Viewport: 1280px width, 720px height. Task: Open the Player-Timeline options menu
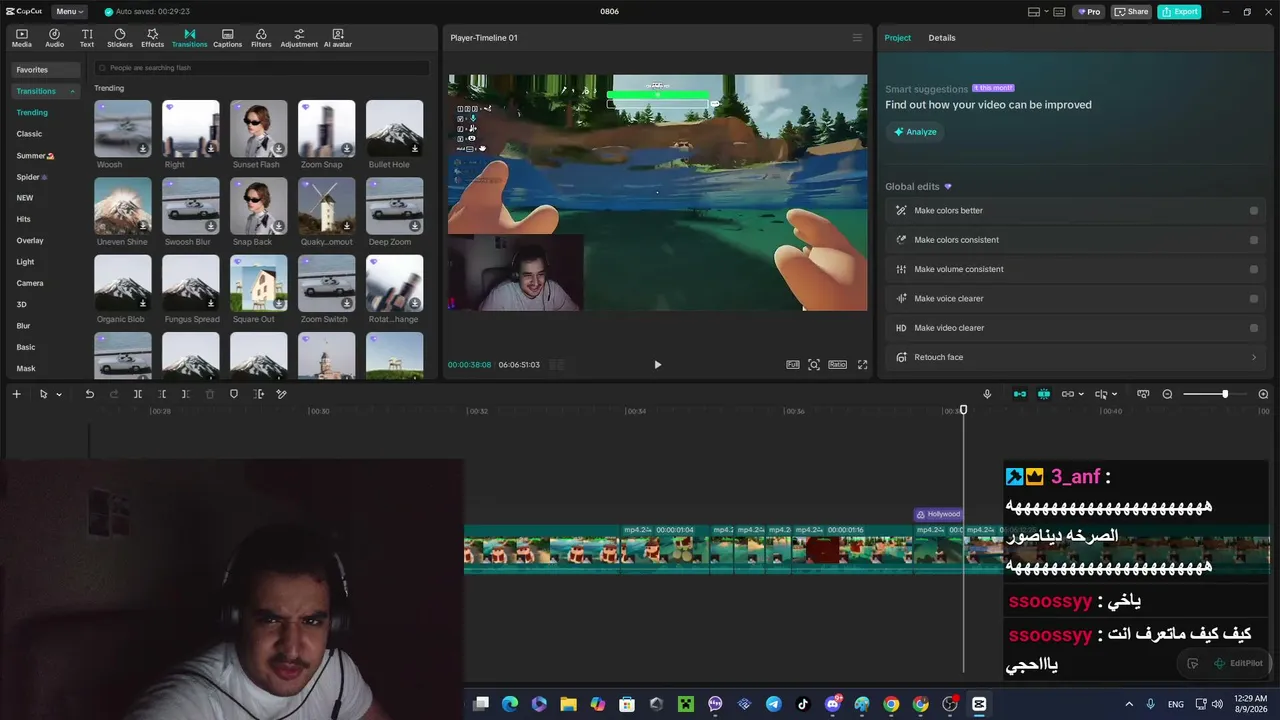point(857,38)
